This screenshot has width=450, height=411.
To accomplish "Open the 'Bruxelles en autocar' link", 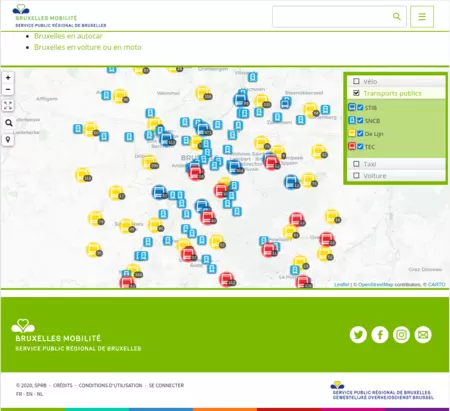I will pyautogui.click(x=68, y=36).
